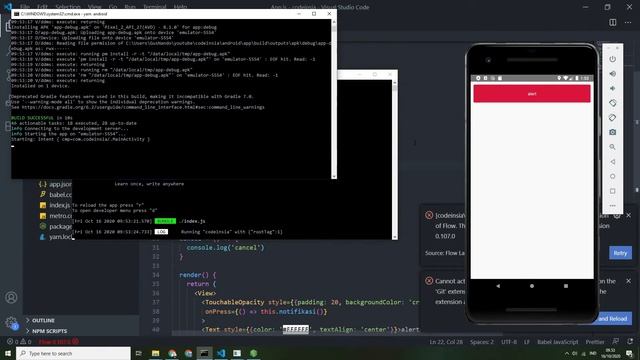The height and width of the screenshot is (360, 640).
Task: Click console.log('cancel') line in editor
Action: tap(225, 248)
